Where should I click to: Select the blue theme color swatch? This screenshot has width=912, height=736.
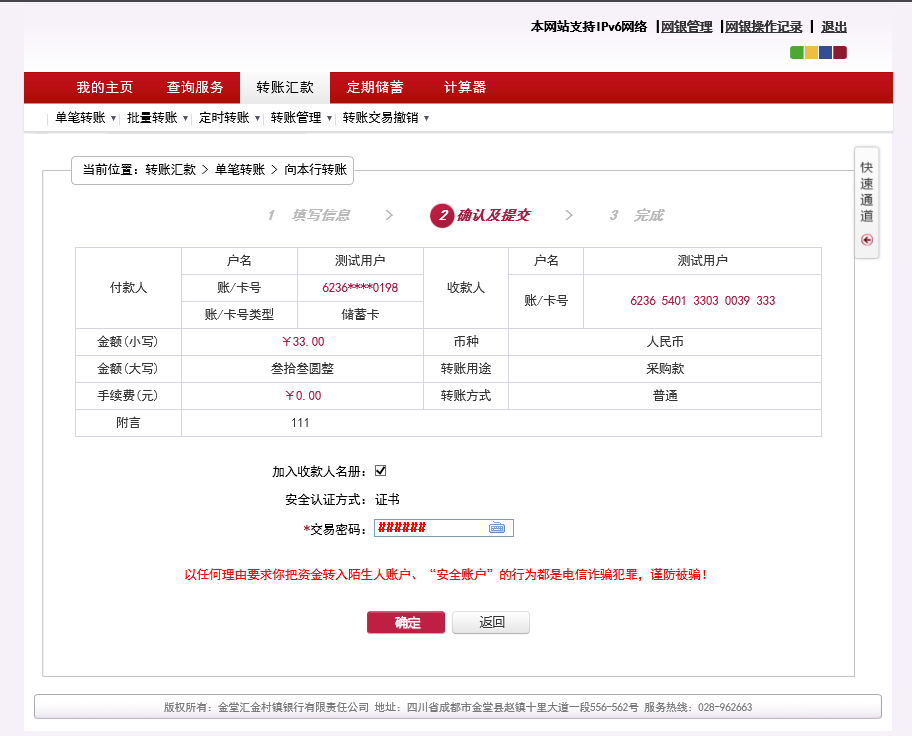tap(825, 53)
